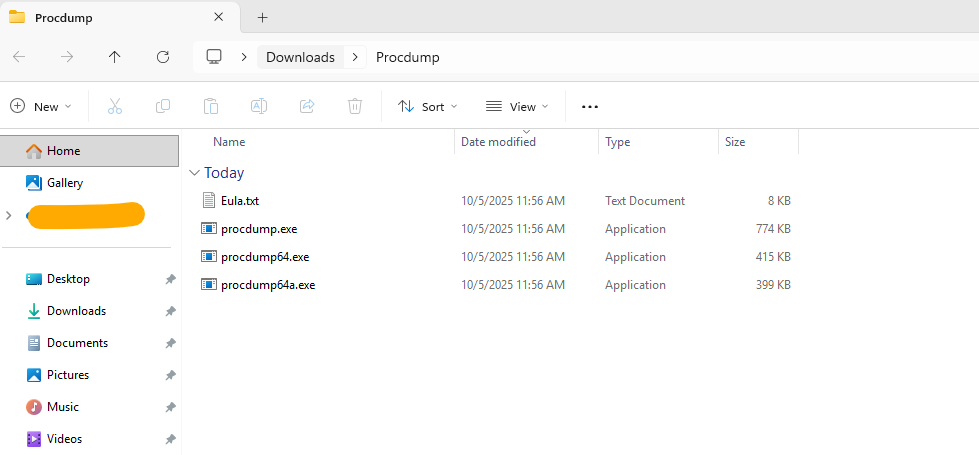Open the View layout dropdown
Viewport: 979px width, 455px height.
(x=517, y=106)
